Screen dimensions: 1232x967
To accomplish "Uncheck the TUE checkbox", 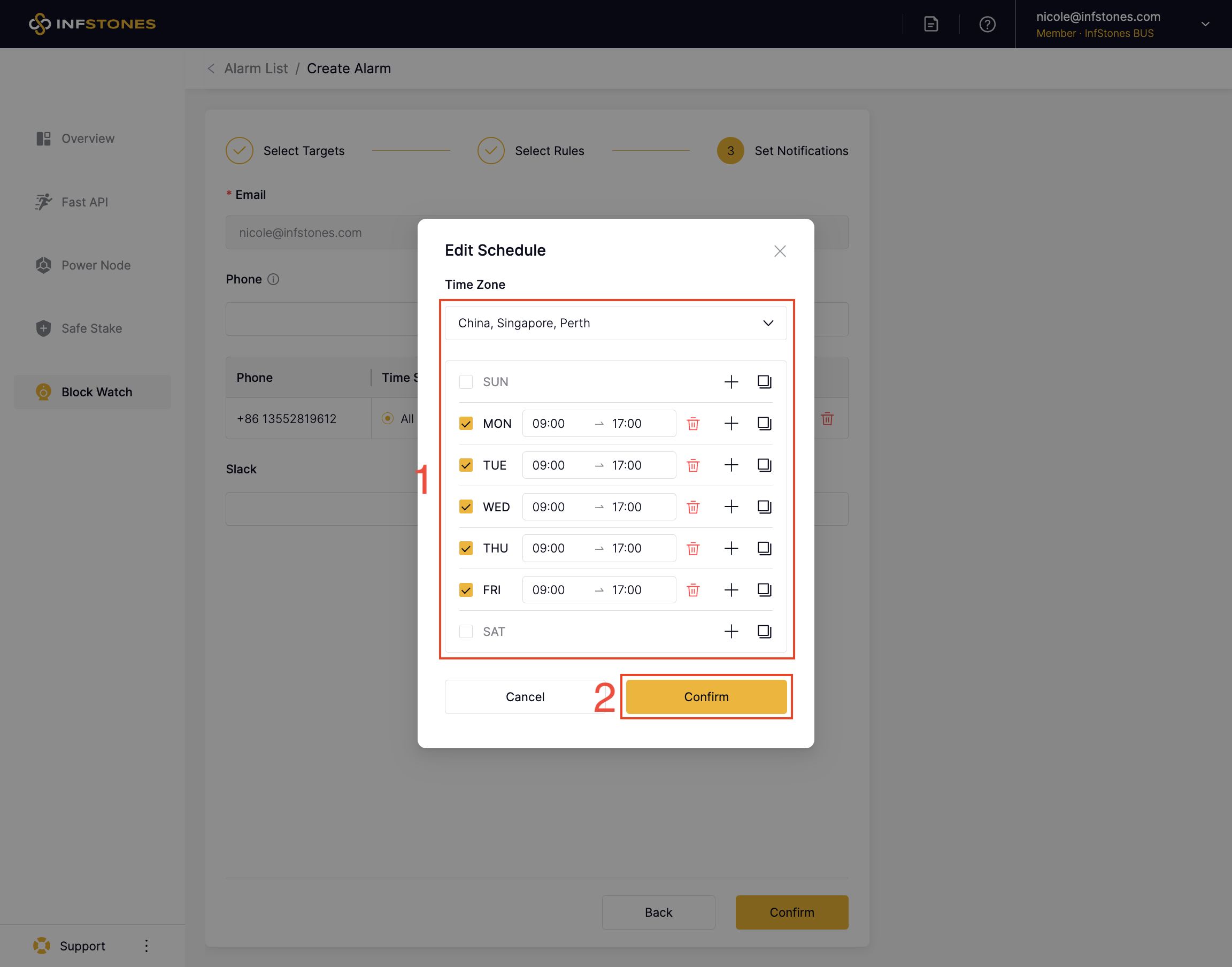I will pos(466,465).
